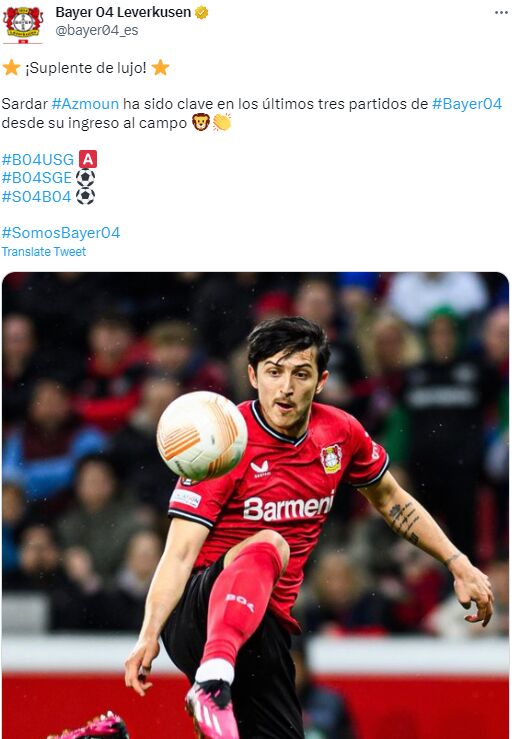Viewport: 525px width, 739px height.
Task: Open the #SomosBayer04 hashtag
Action: click(x=61, y=233)
